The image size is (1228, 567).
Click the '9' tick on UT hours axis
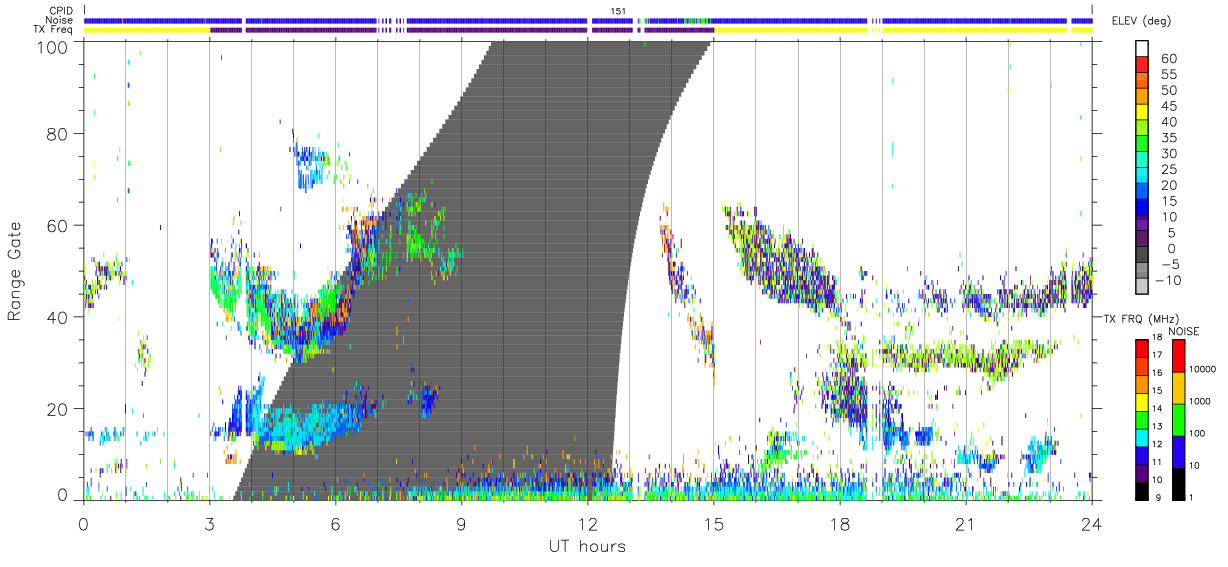[461, 524]
